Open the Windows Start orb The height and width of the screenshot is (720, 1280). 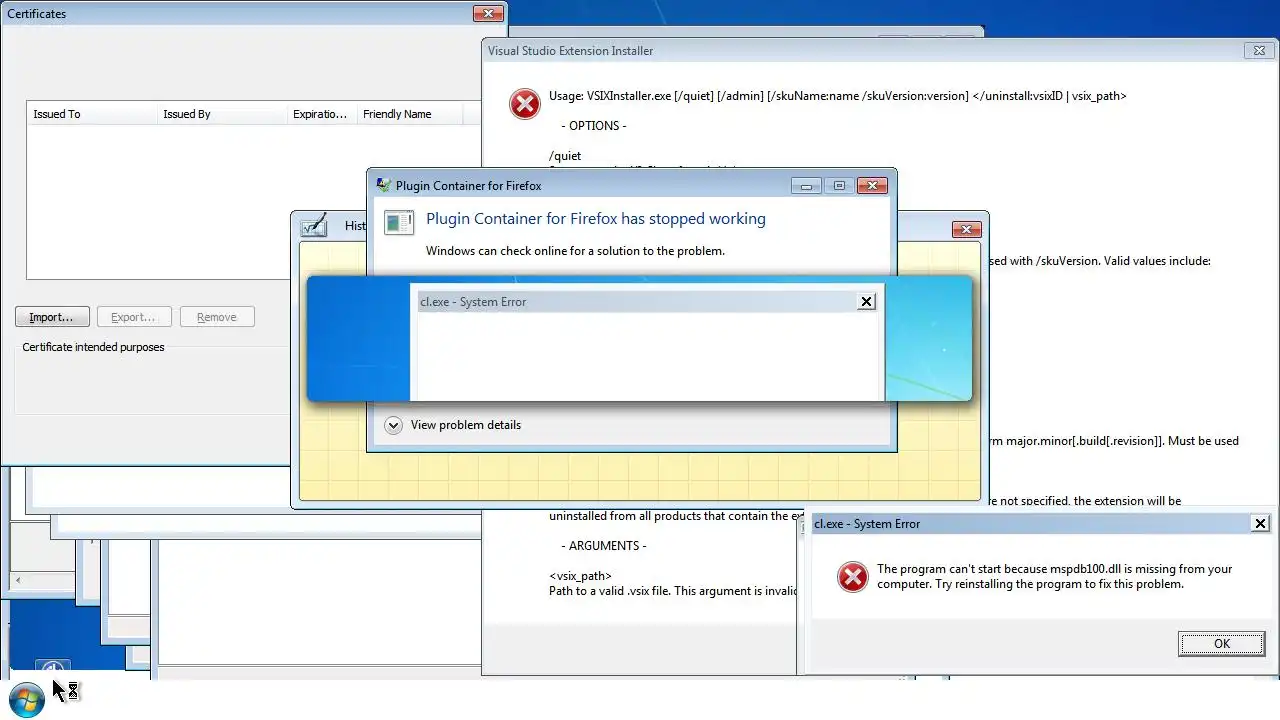26,699
